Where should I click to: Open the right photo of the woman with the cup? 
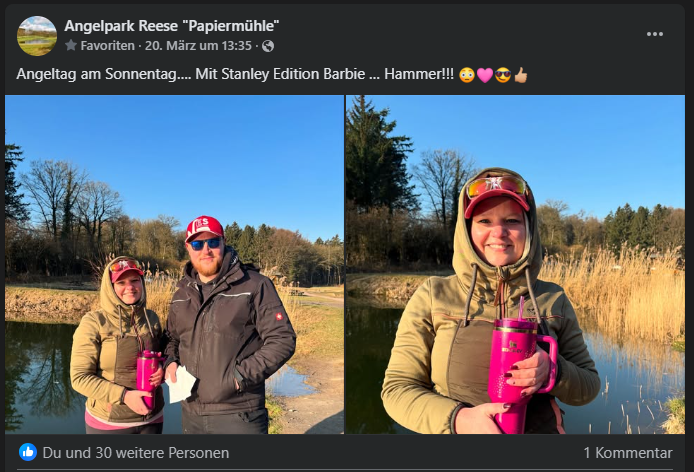[515, 264]
